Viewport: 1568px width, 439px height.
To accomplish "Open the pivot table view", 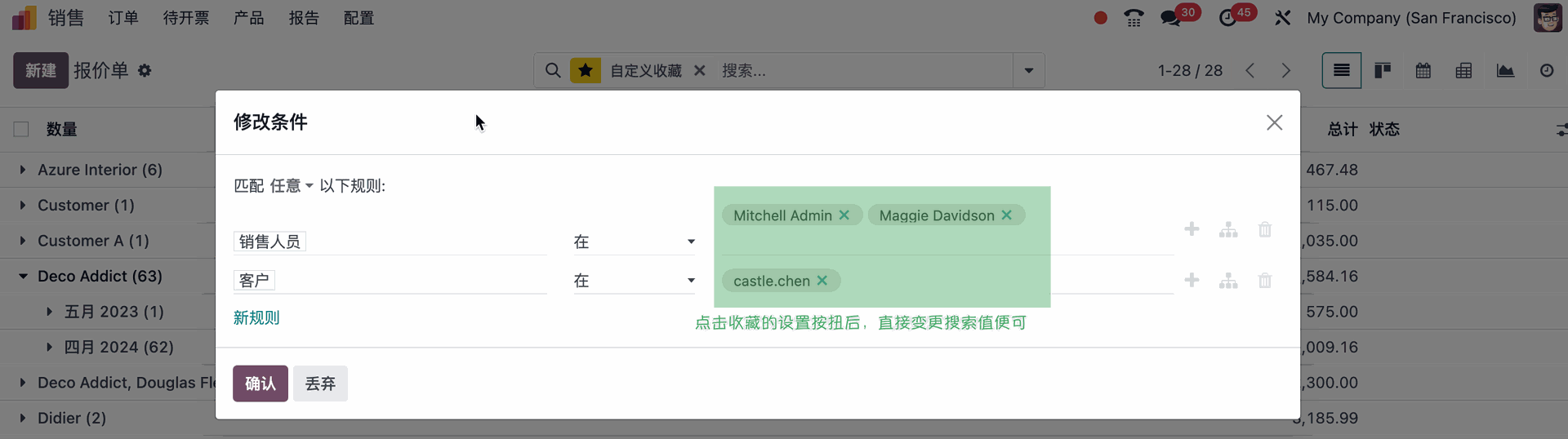I will [x=1464, y=71].
